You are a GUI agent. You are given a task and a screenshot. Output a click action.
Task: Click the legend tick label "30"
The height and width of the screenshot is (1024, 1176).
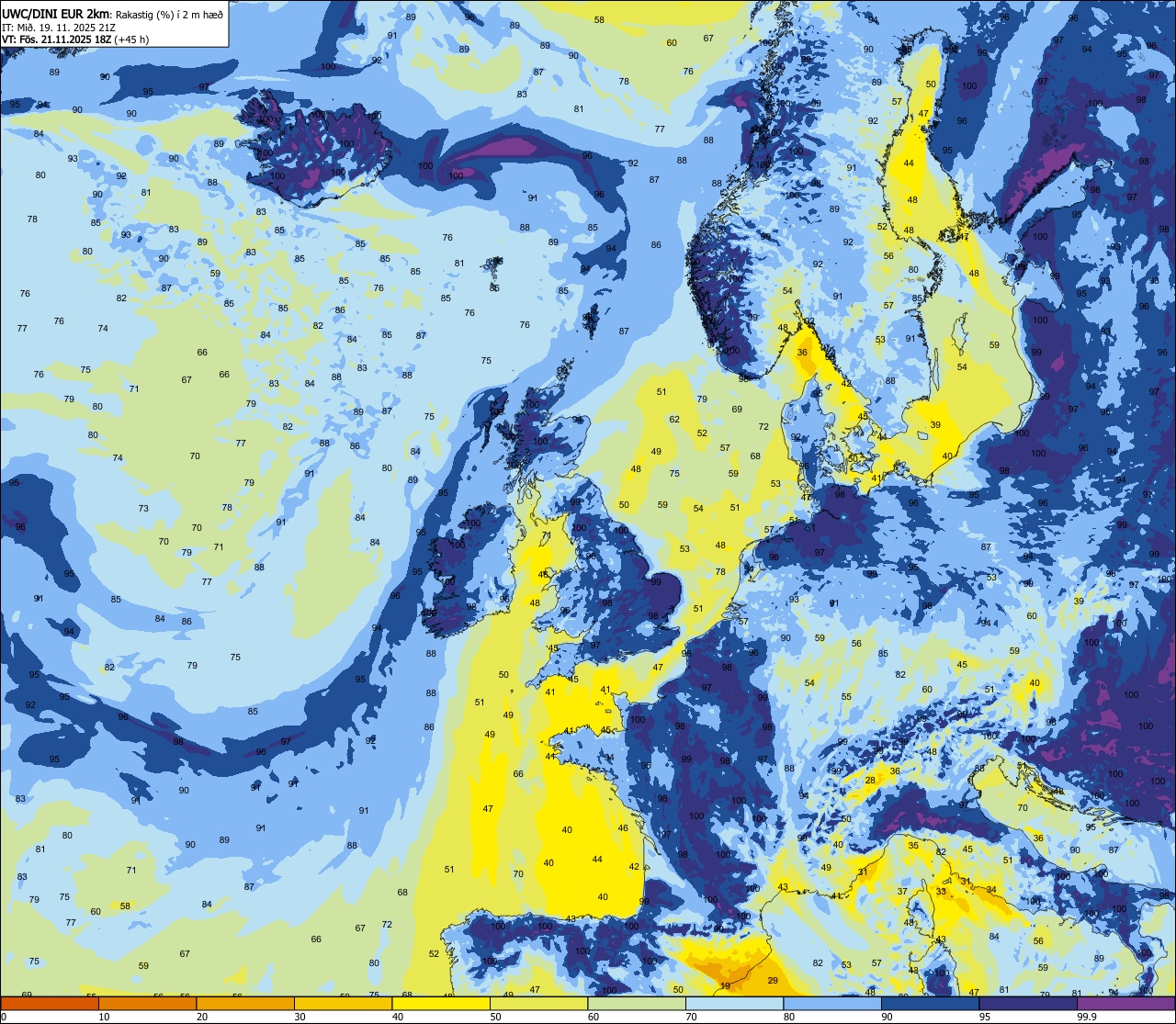coord(300,1017)
